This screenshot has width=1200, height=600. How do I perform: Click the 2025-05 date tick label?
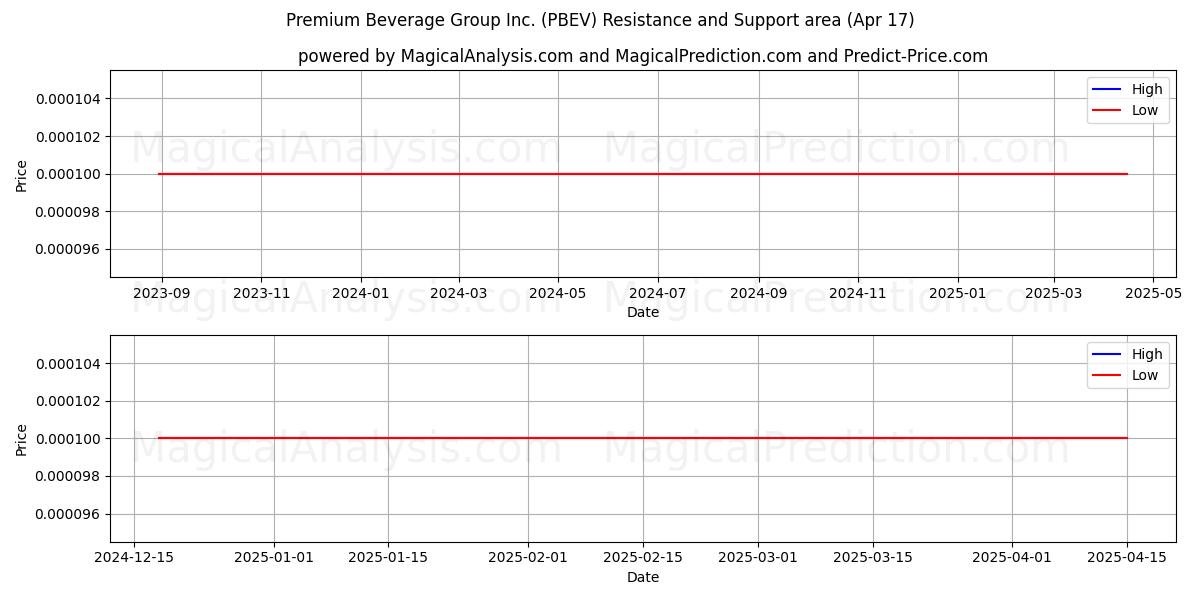point(1153,295)
